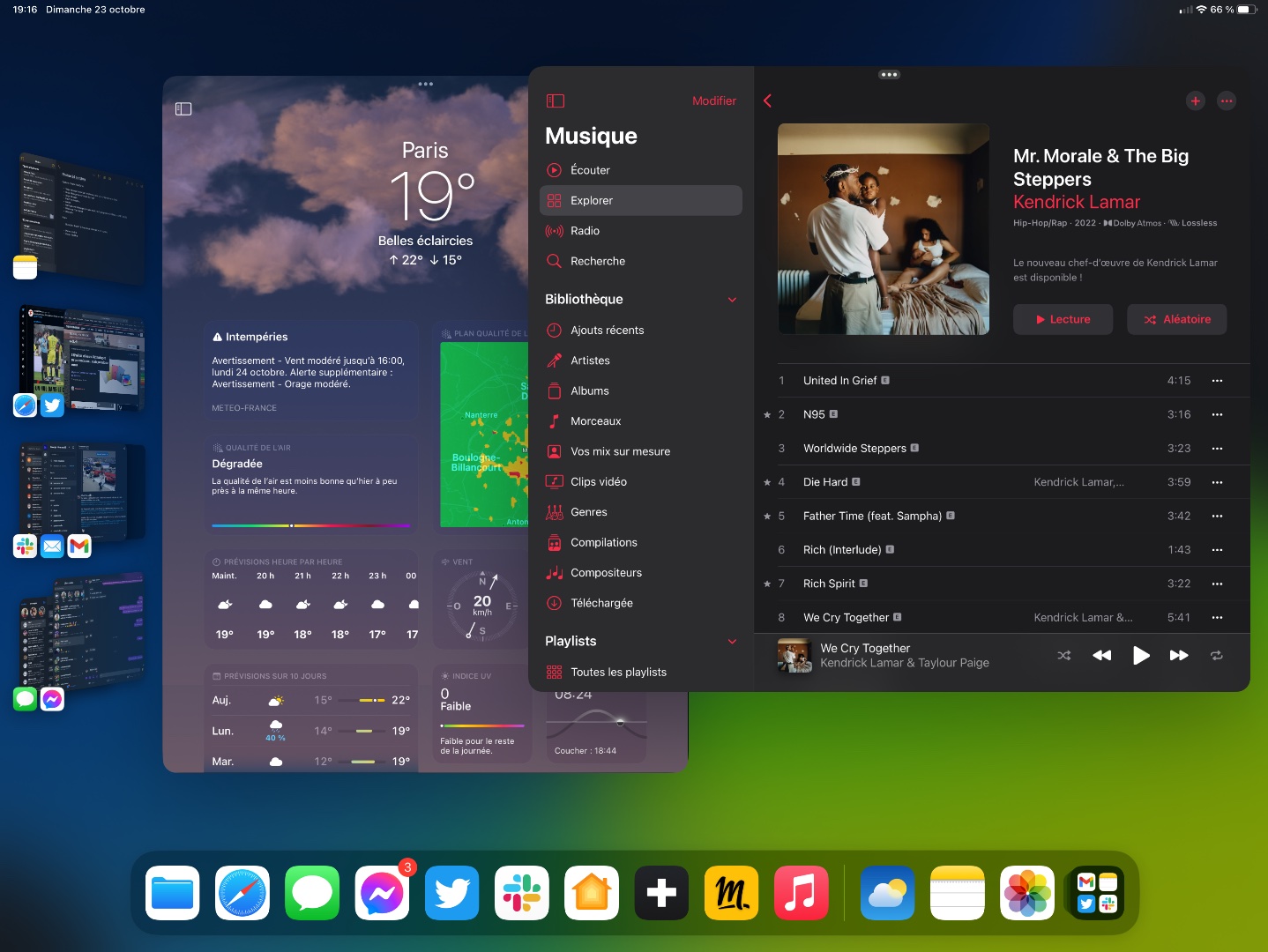
Task: Select Explorer in Music sidebar
Action: tap(641, 200)
